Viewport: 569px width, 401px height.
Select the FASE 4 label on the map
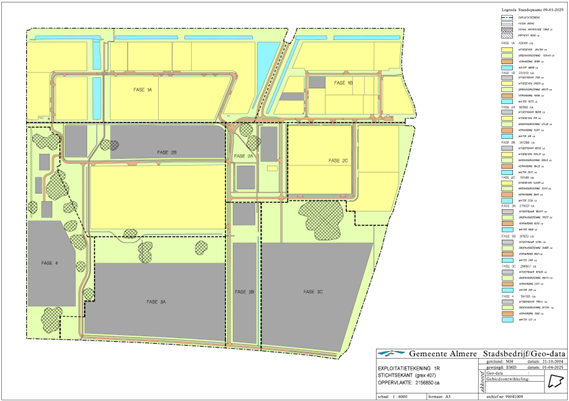point(49,263)
